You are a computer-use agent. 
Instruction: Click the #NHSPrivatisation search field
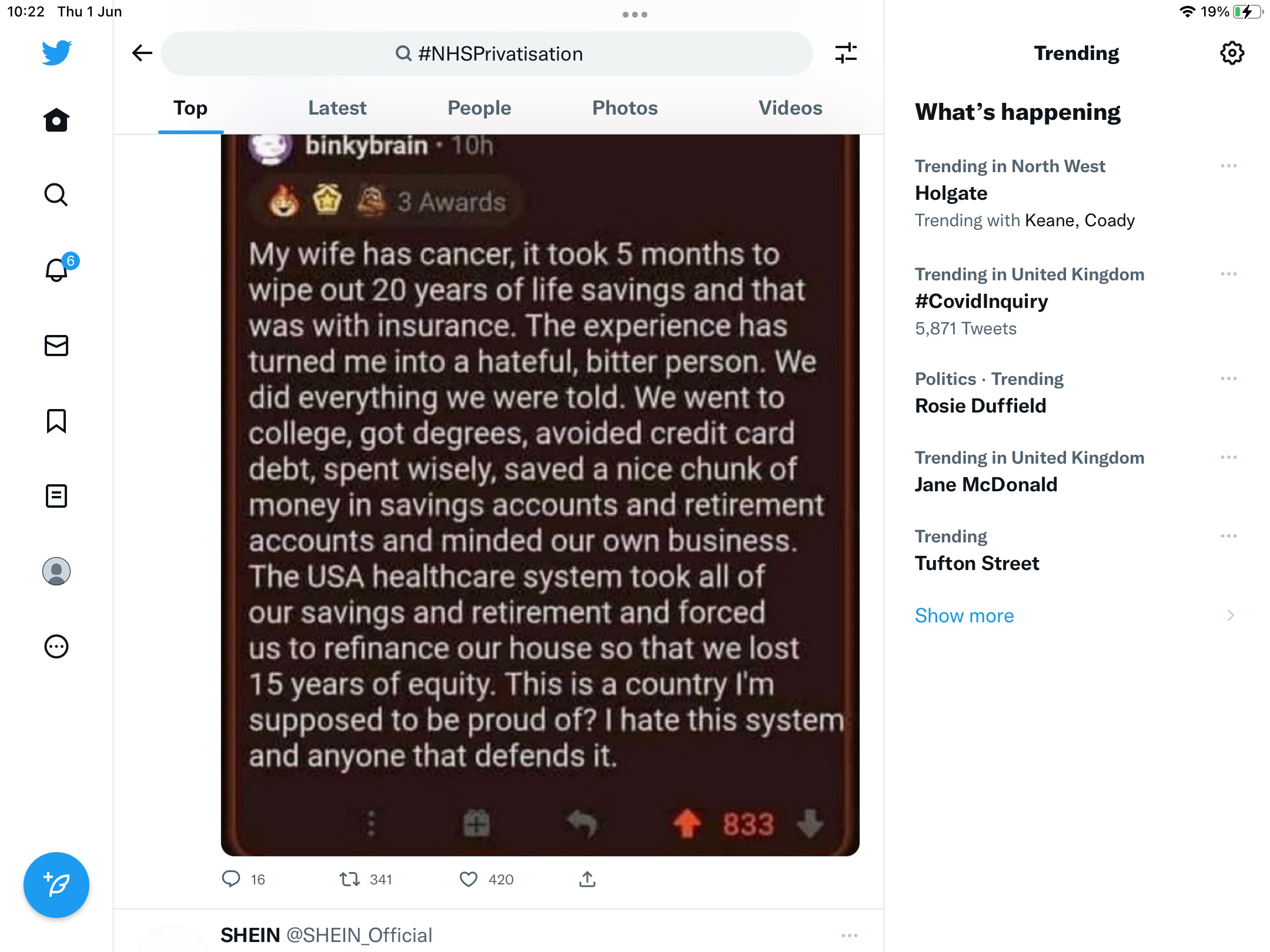pos(487,53)
